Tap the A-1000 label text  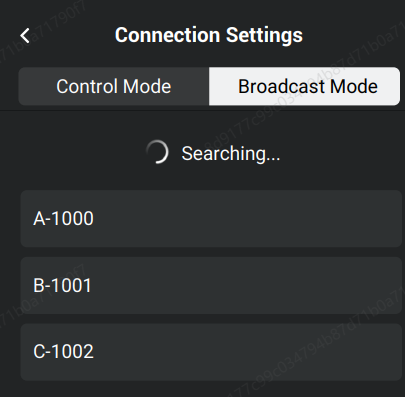click(x=63, y=219)
